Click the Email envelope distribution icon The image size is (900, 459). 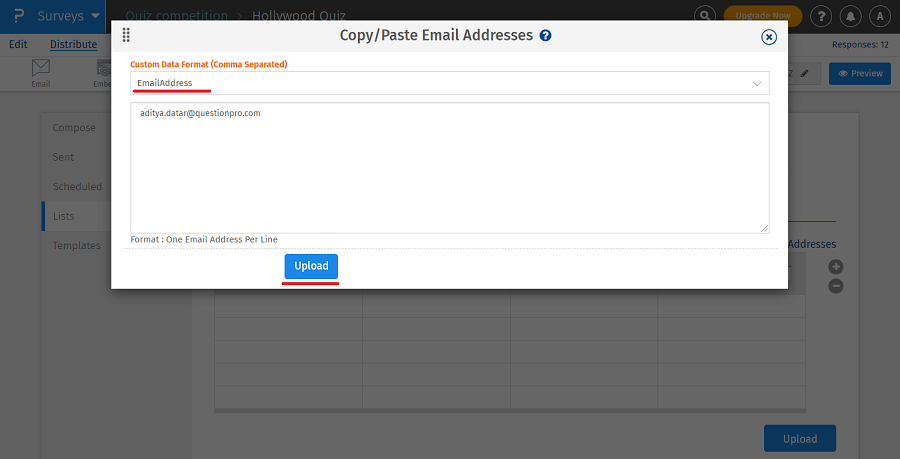click(41, 70)
